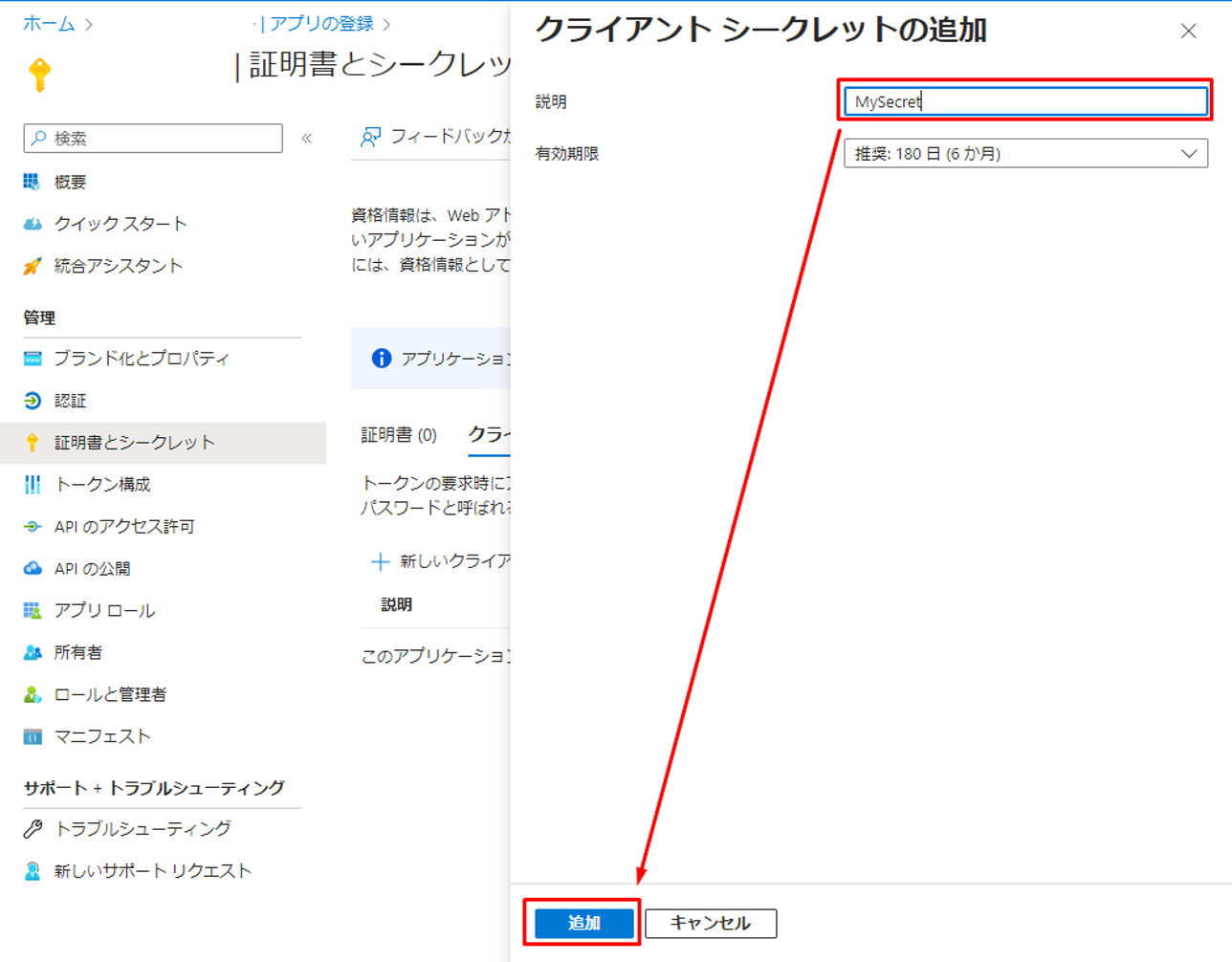Click the API のアクセス許可 icon

(33, 527)
